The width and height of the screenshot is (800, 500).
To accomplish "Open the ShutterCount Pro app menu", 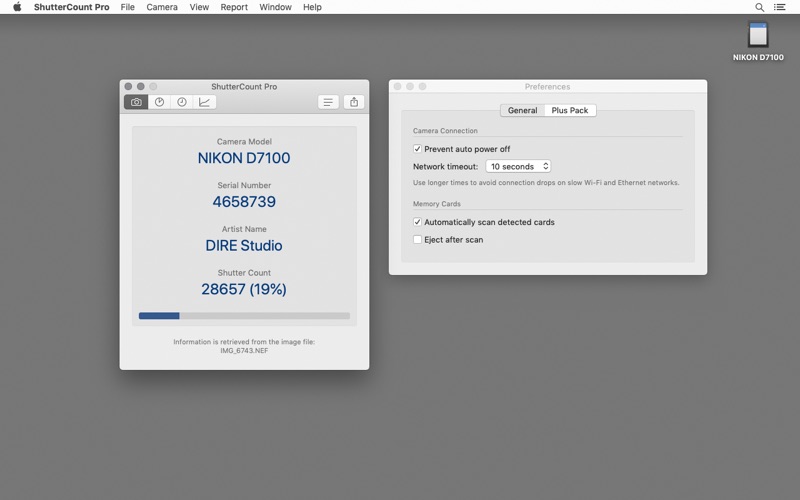I will click(x=71, y=7).
